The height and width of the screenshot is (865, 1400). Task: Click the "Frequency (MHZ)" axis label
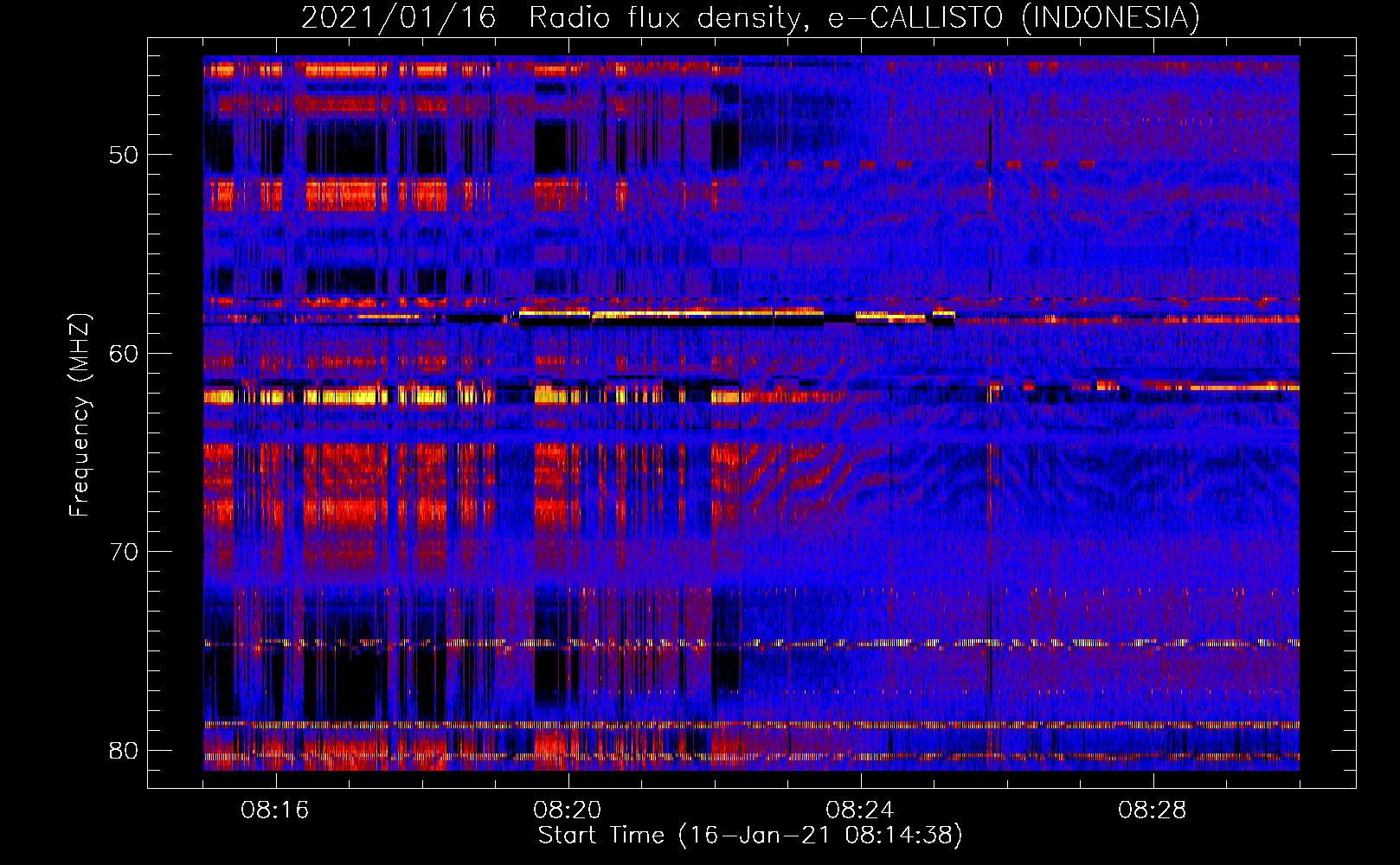(x=80, y=415)
